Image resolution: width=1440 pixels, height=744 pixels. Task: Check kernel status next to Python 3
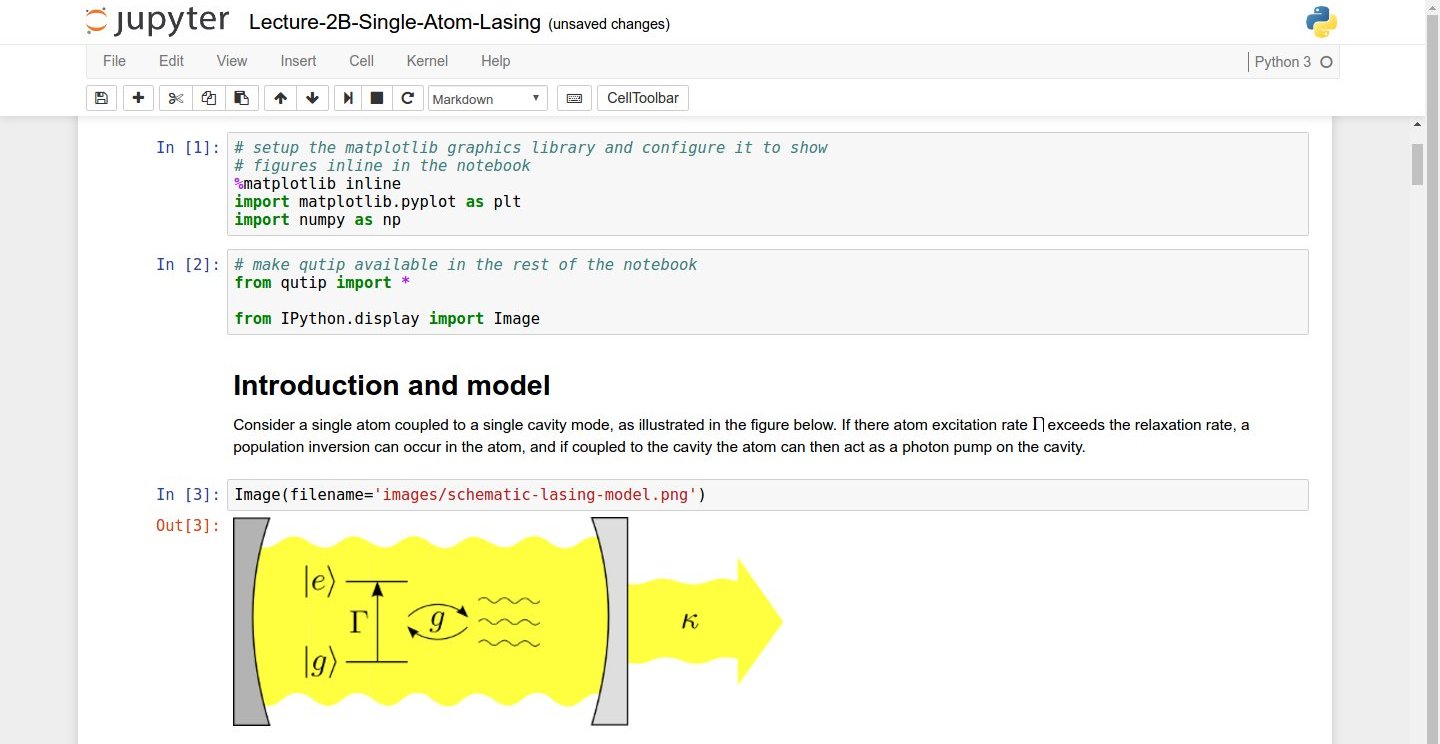click(x=1326, y=61)
